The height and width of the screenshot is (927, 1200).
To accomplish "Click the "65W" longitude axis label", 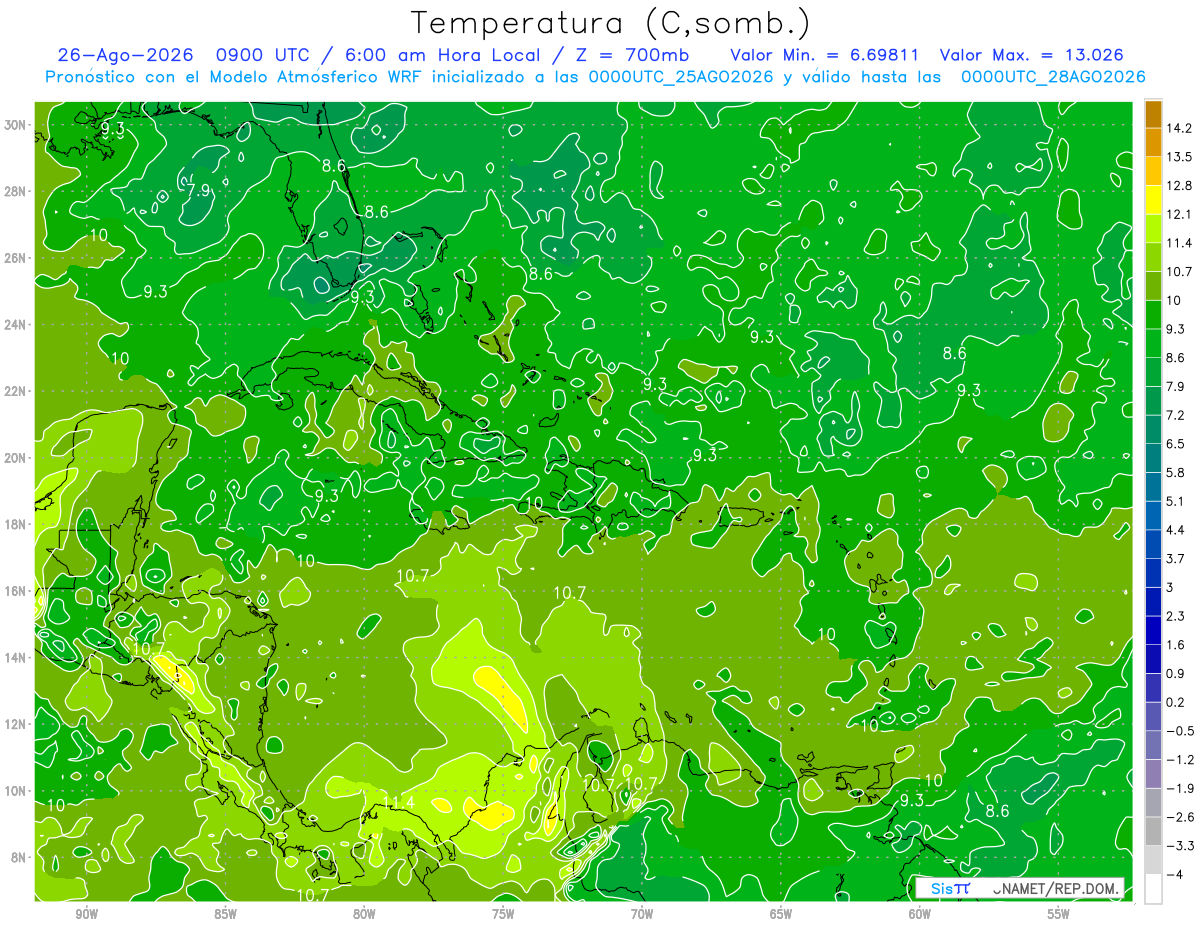I will [781, 914].
